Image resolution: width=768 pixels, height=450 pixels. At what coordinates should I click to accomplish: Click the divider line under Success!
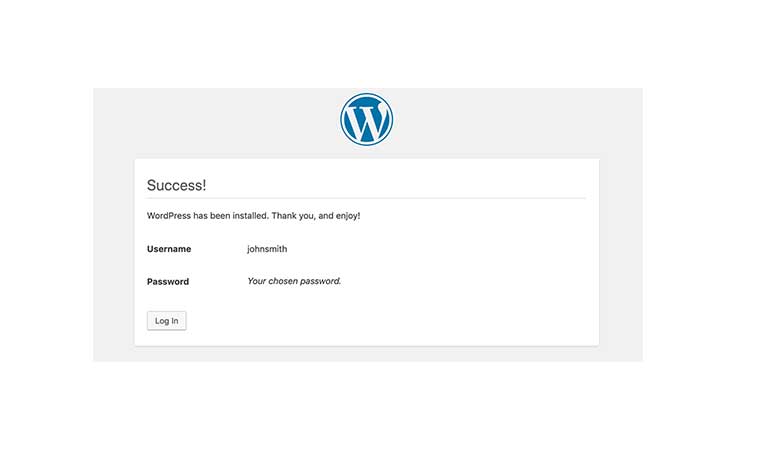pyautogui.click(x=366, y=198)
